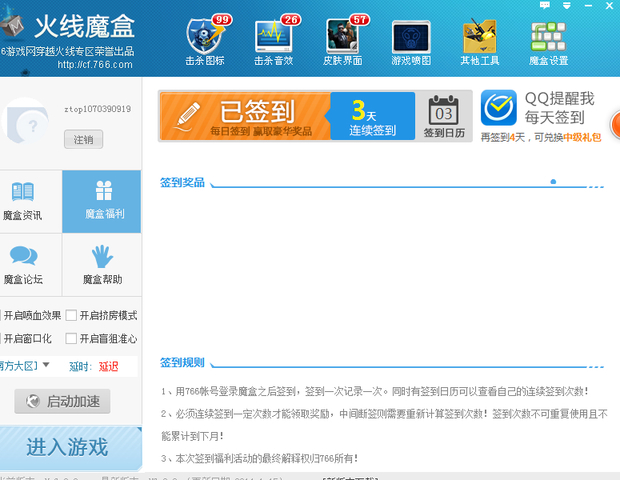The width and height of the screenshot is (620, 480).
Task: Open the 其他工具 other tools icon
Action: (480, 43)
